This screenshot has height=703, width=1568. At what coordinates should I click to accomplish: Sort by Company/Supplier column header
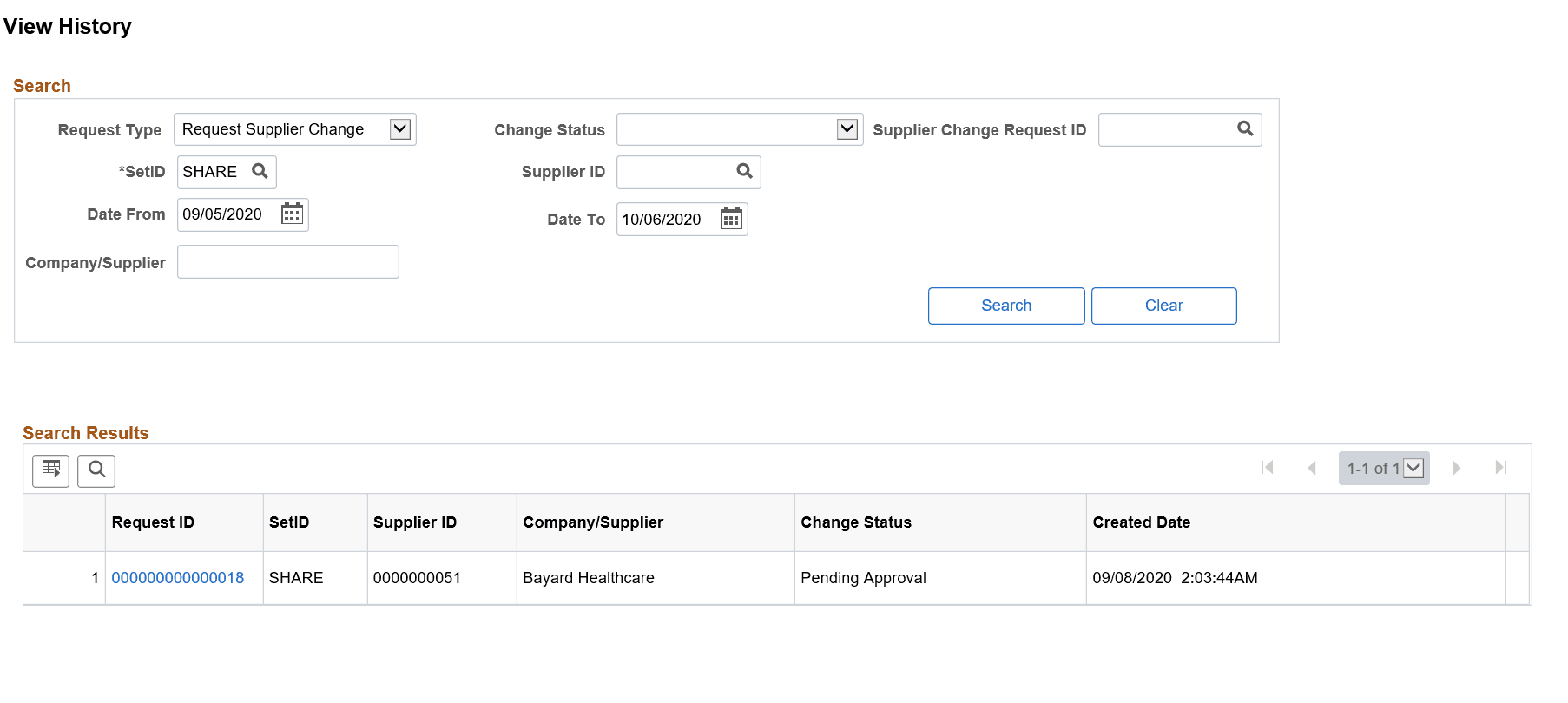point(593,522)
